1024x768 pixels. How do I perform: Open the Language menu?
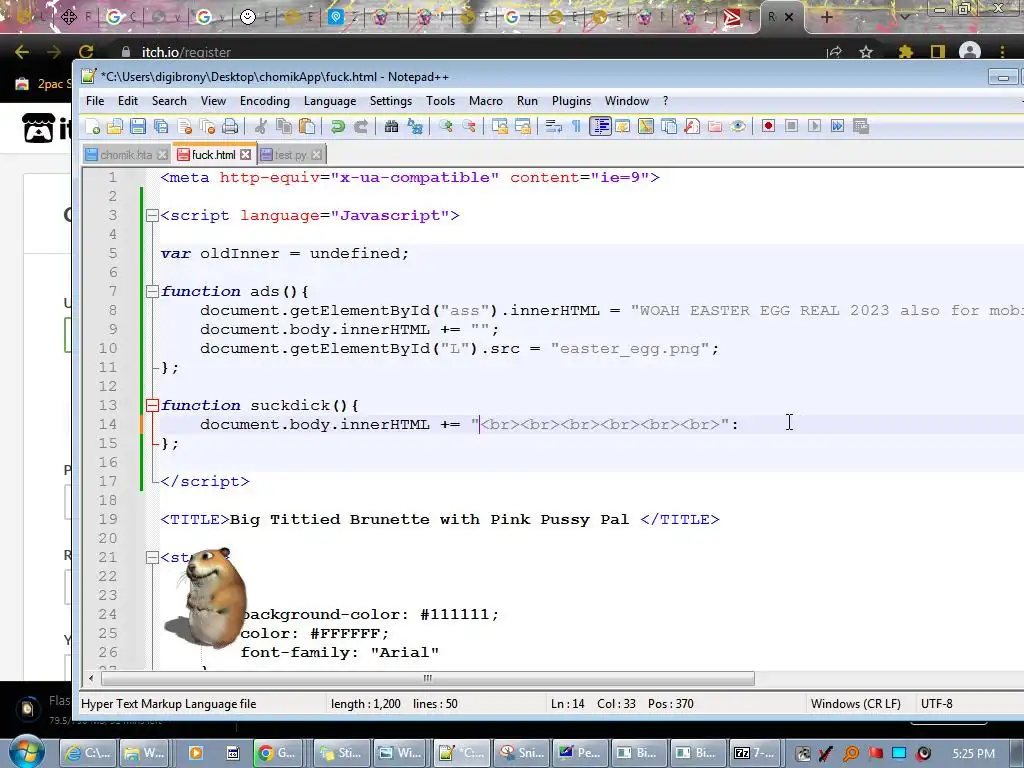(330, 101)
